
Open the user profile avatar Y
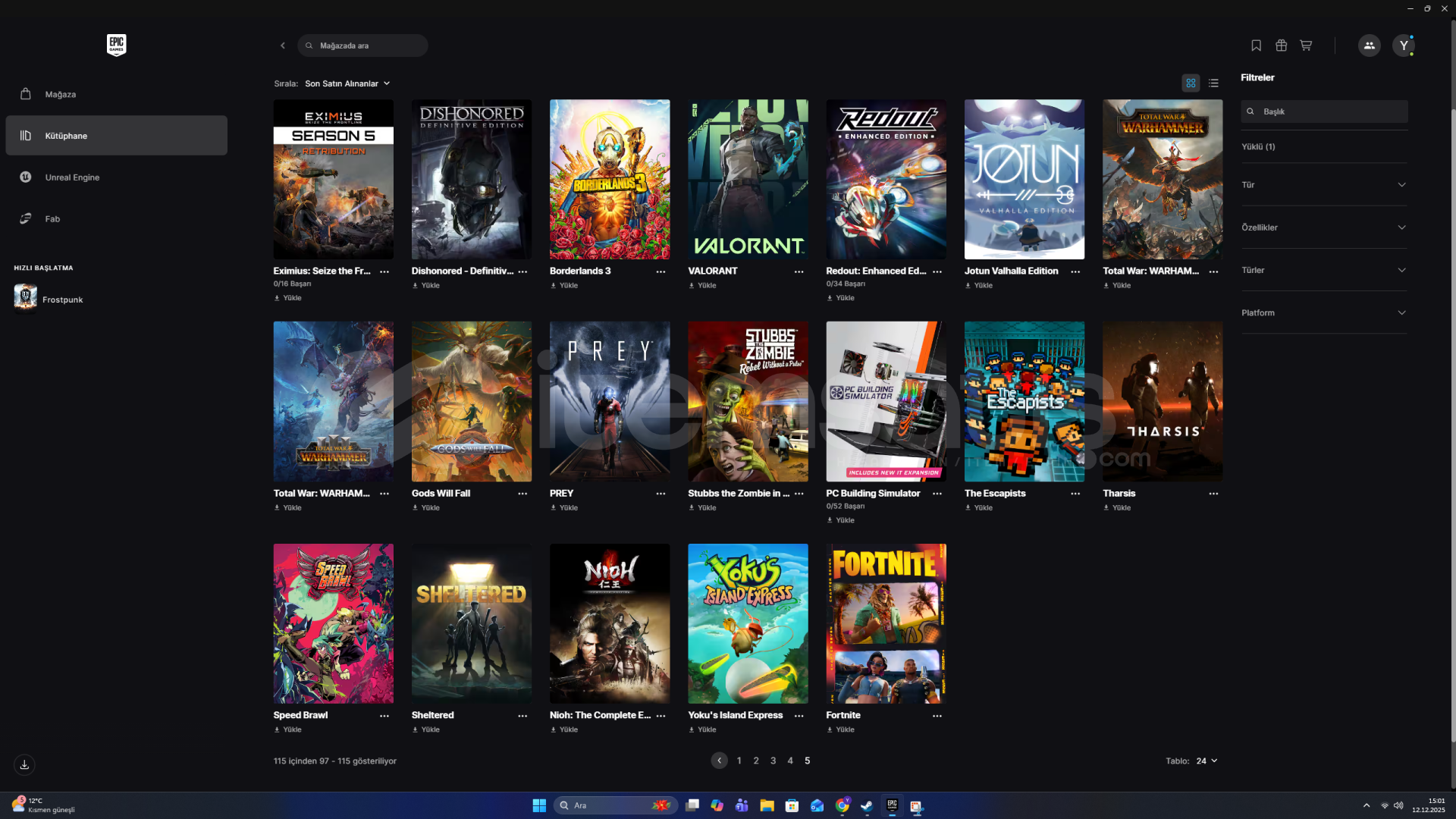1404,45
